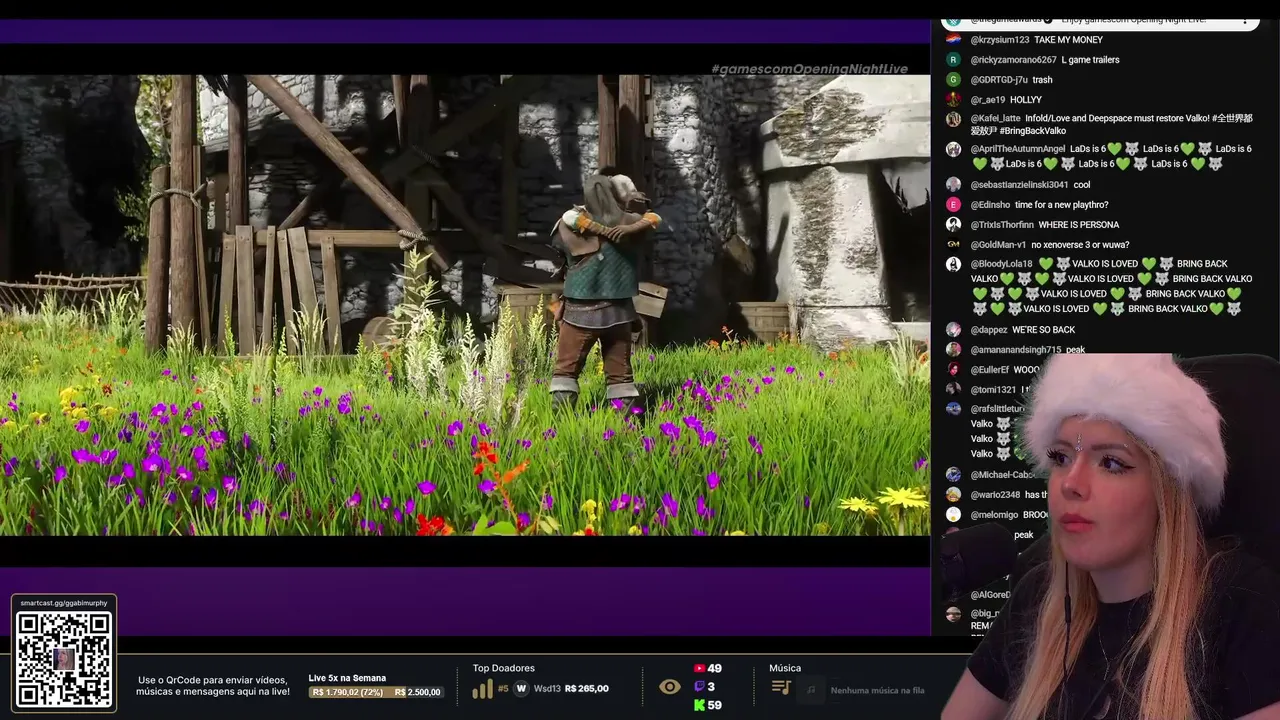
Task: Click BloodyLola18's profile avatar
Action: [x=953, y=265]
